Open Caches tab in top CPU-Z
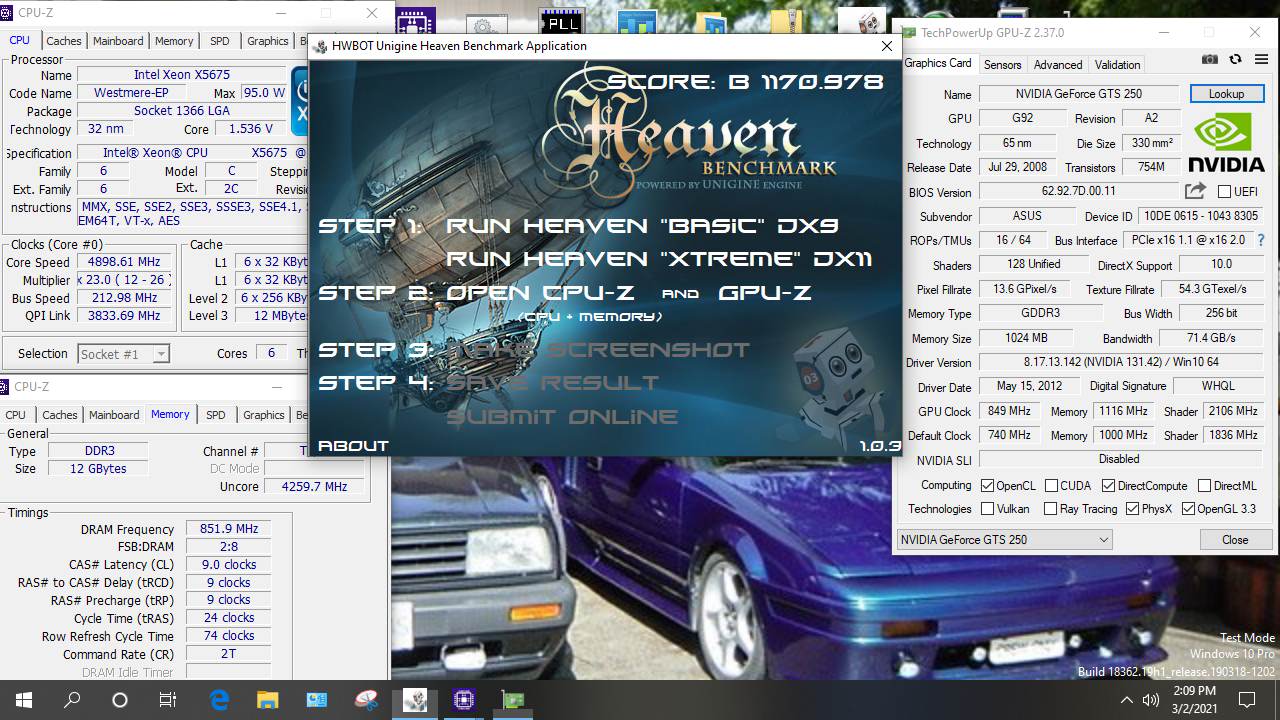Screen dimensions: 1280x720 [64, 41]
